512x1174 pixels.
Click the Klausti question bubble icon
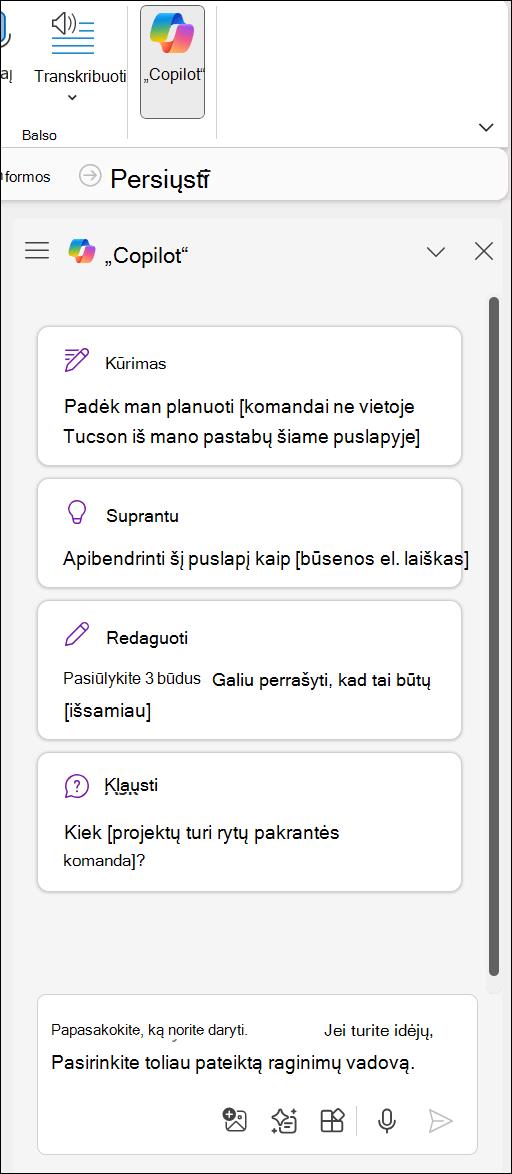coord(76,786)
